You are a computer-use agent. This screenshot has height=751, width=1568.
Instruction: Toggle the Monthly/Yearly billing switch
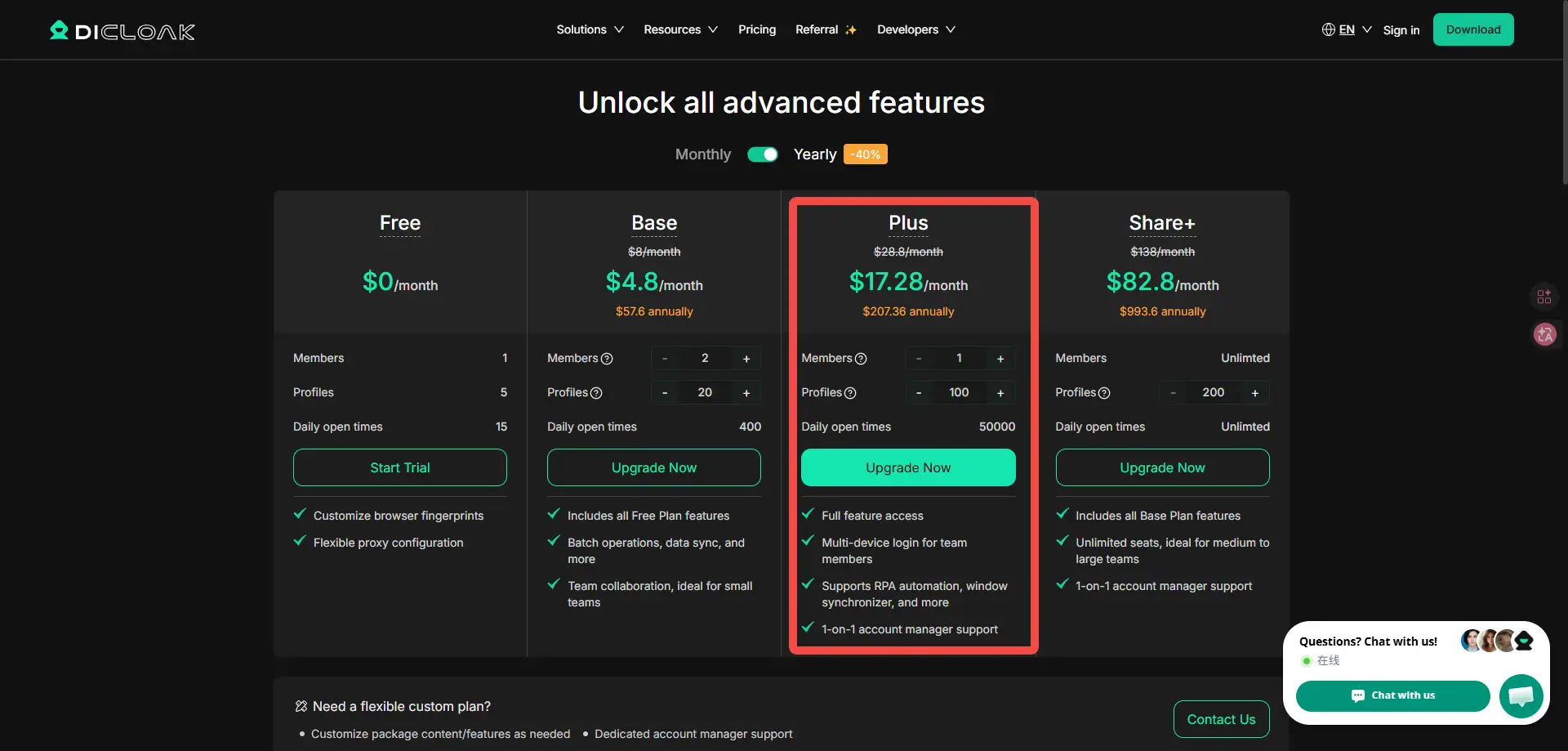(x=763, y=154)
